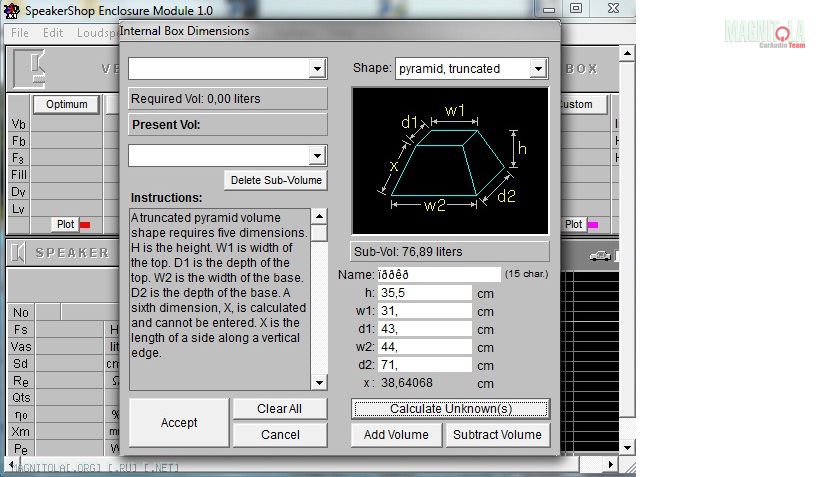Image resolution: width=825 pixels, height=477 pixels.
Task: Click the speaker icon beside SPEAKER heading
Action: (x=17, y=253)
